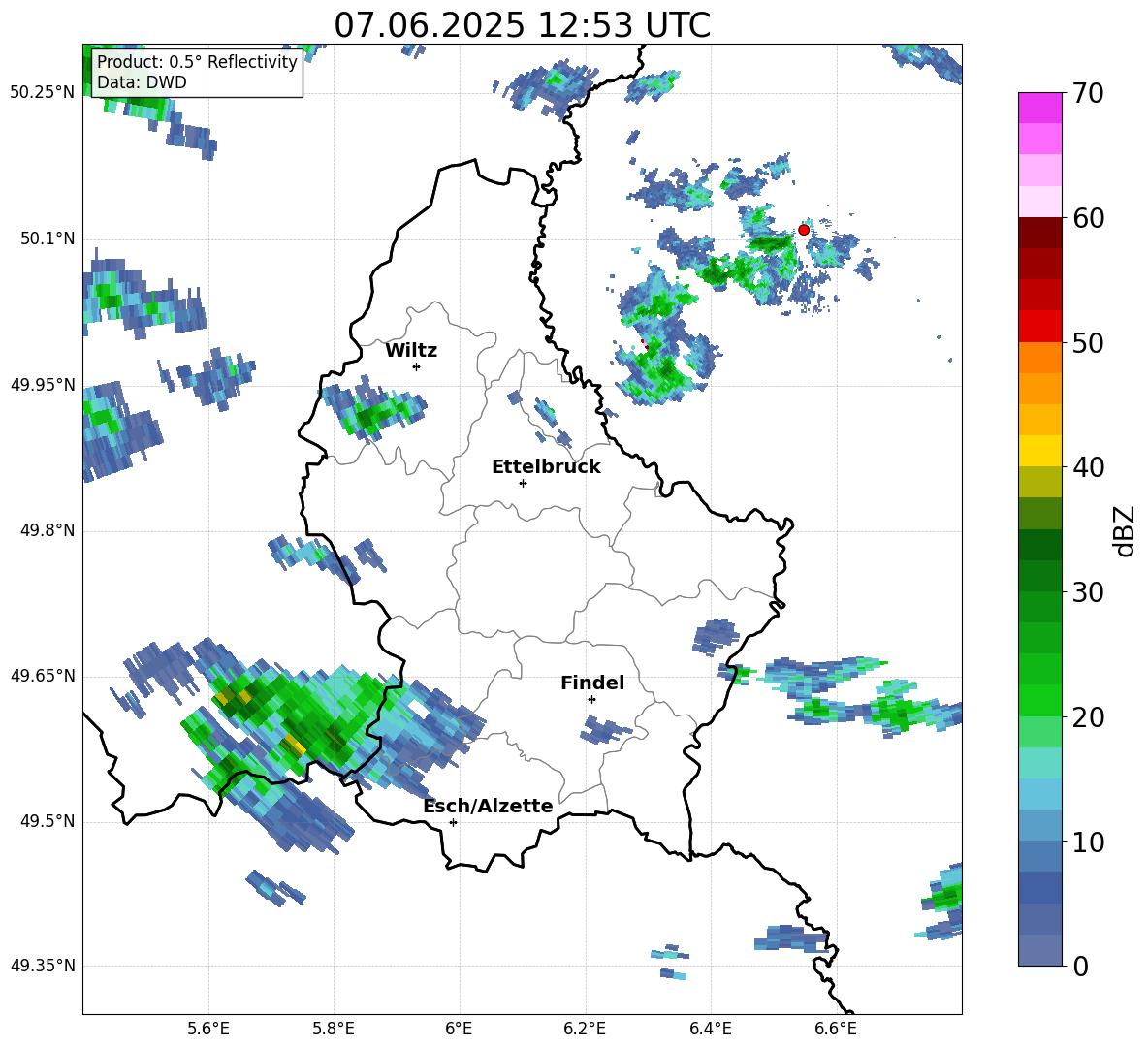The width and height of the screenshot is (1148, 1048).
Task: Click the colorbar tick label 40
Action: click(x=1088, y=467)
